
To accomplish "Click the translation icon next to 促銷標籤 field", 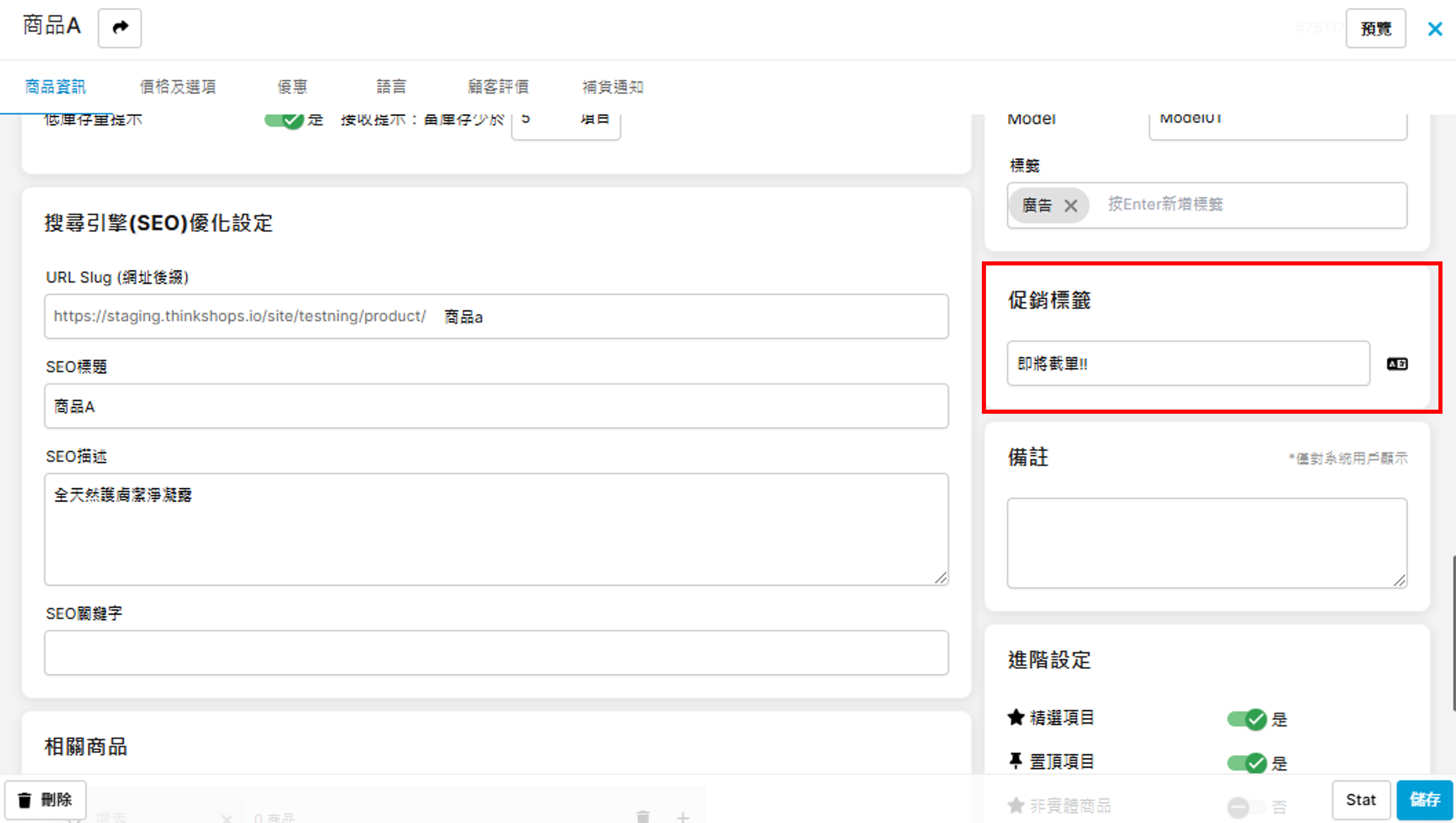I will pyautogui.click(x=1397, y=364).
